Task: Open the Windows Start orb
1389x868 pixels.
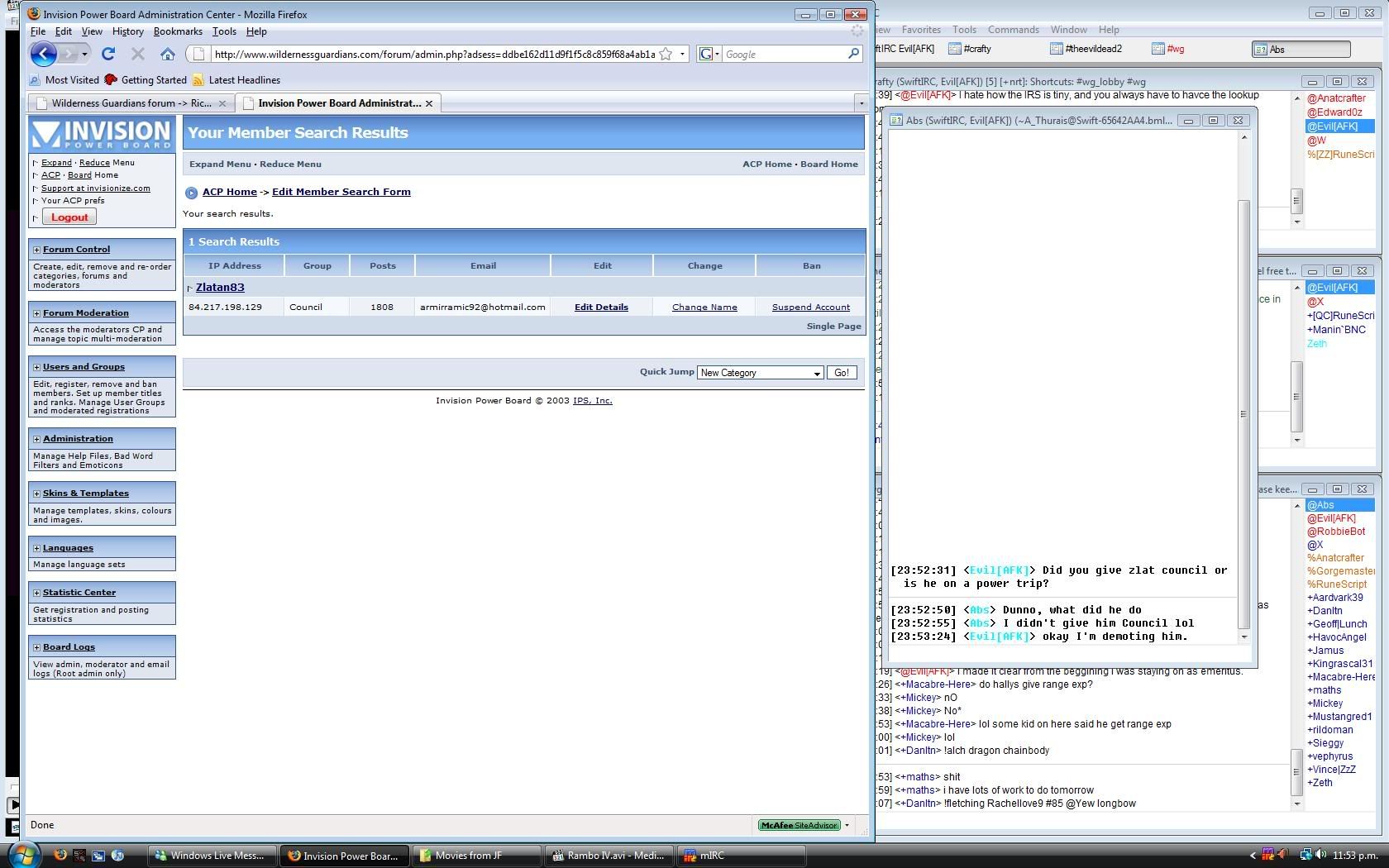Action: (x=23, y=854)
